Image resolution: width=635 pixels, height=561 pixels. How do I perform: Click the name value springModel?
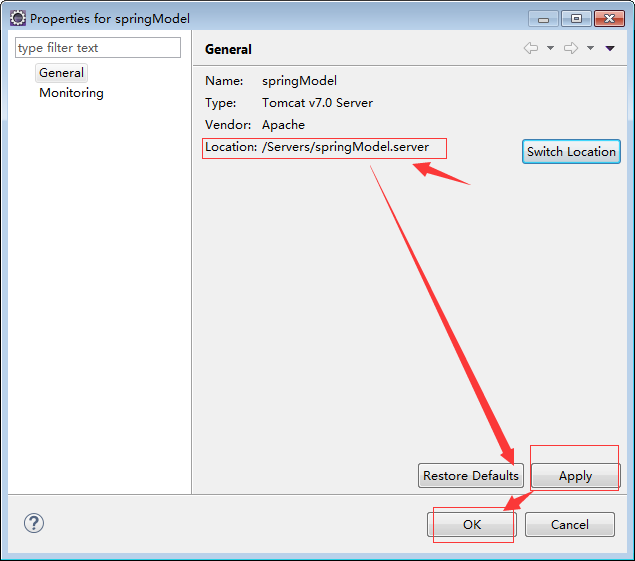299,81
